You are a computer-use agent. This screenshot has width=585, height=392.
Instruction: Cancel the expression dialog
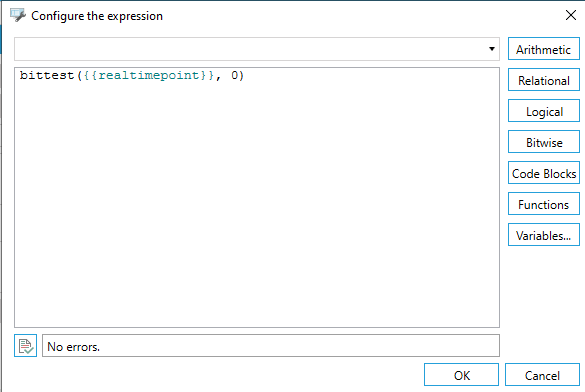point(542,375)
